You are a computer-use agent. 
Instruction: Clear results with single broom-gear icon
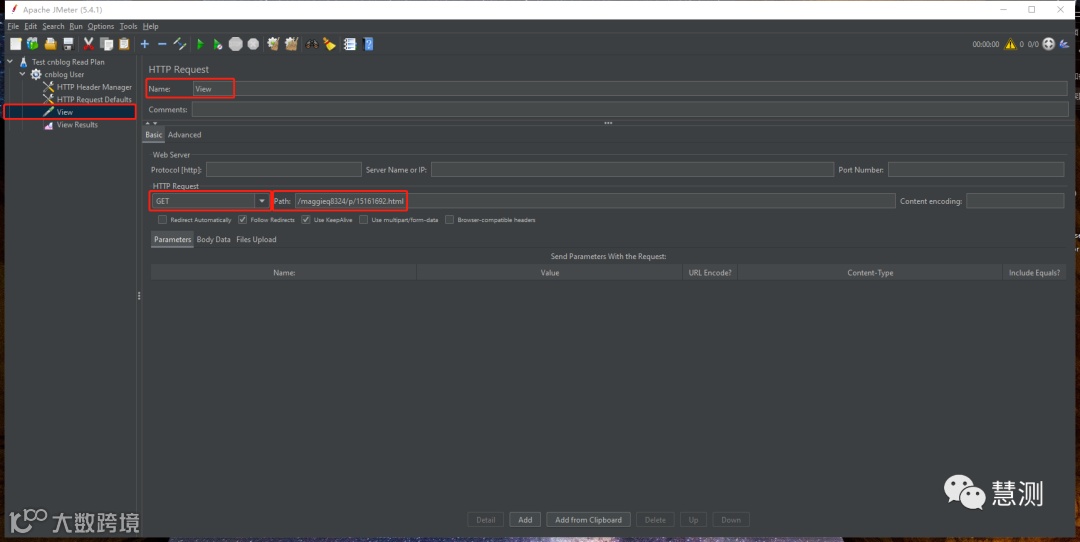tap(273, 44)
